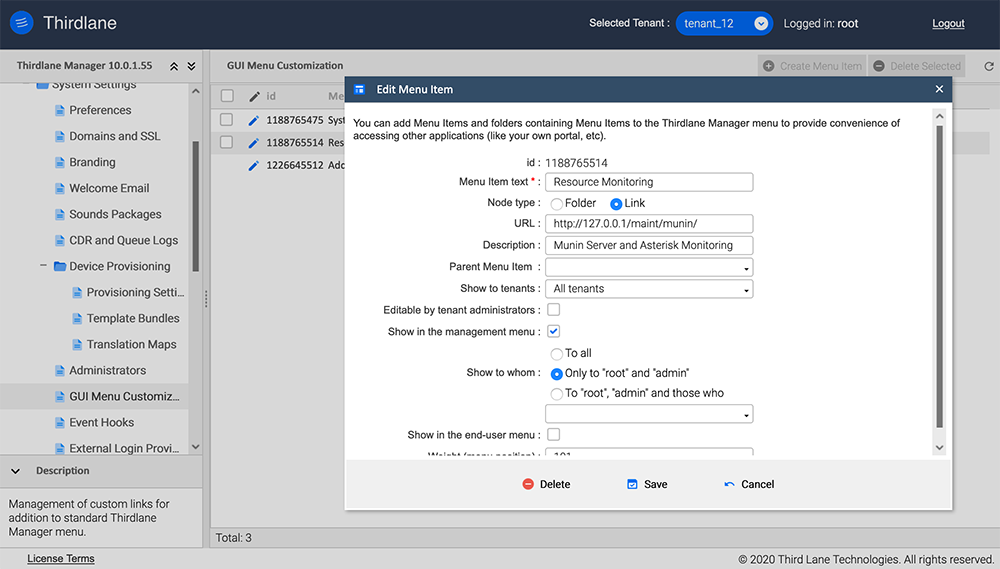Click the Sounds Packages page icon
Image resolution: width=1000 pixels, height=569 pixels.
tap(60, 214)
